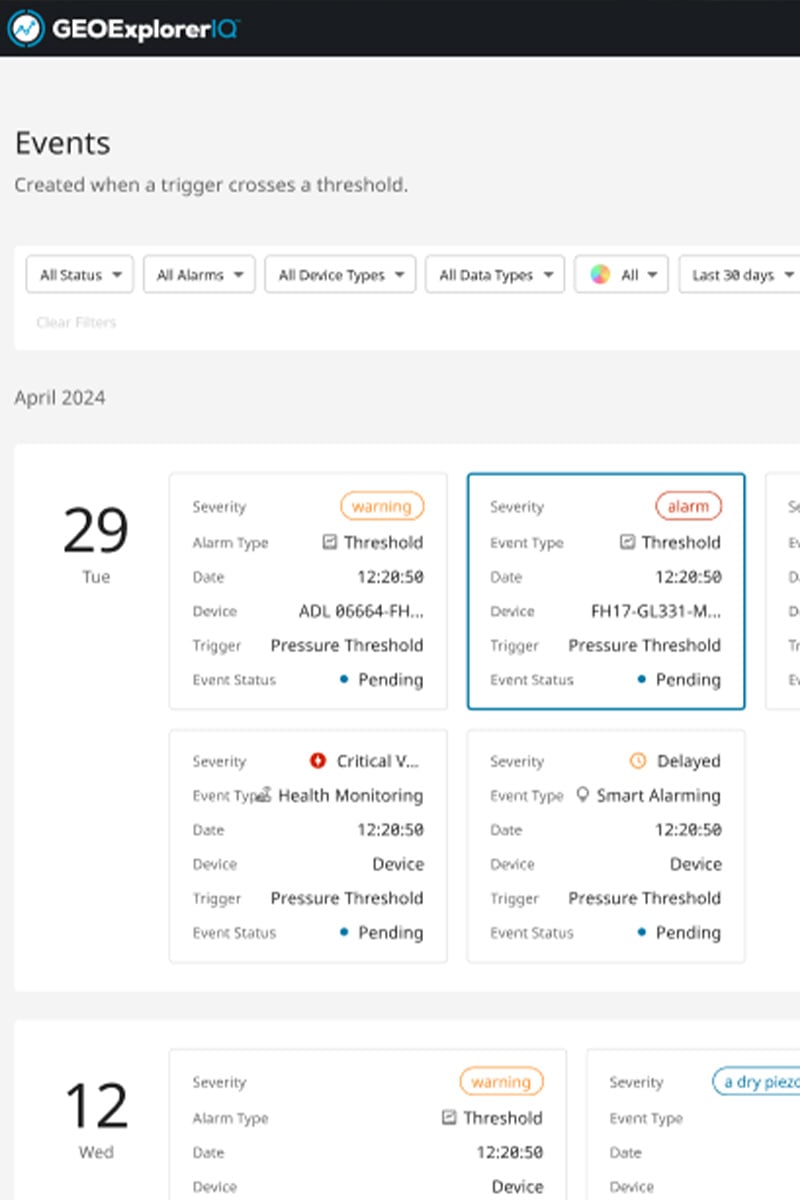Click the Smart Alarming lightbulb icon

click(582, 796)
